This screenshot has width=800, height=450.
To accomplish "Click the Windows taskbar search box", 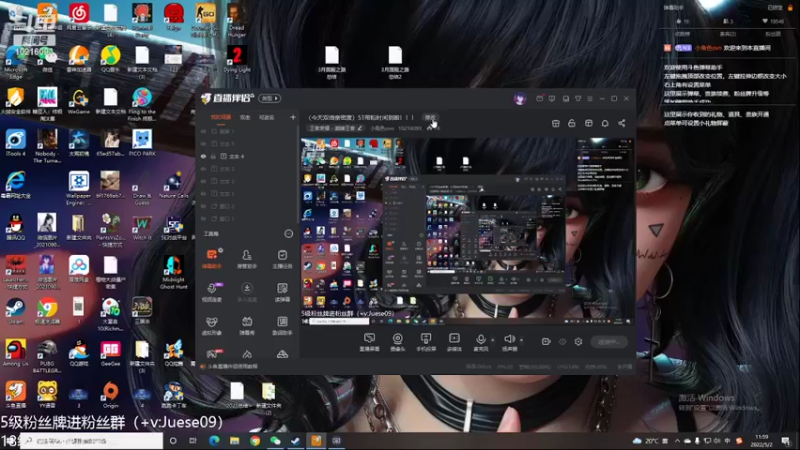I will [x=92, y=441].
